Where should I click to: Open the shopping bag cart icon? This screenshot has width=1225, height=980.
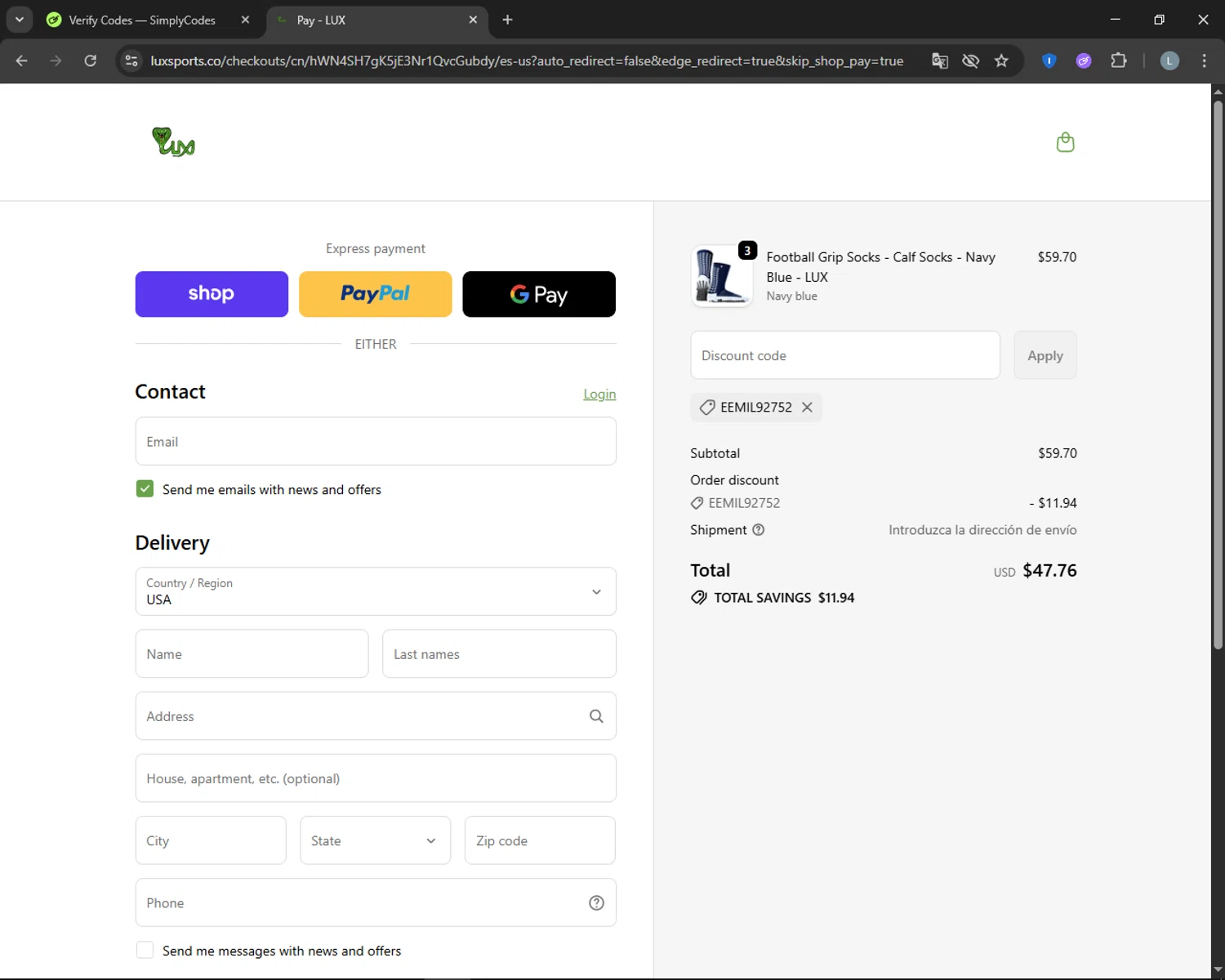[1065, 142]
